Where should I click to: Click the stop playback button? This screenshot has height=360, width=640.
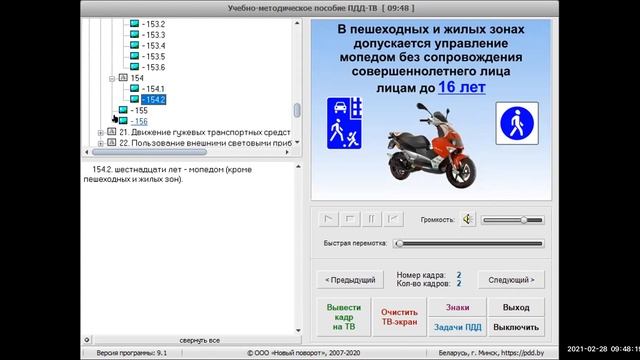[350, 219]
